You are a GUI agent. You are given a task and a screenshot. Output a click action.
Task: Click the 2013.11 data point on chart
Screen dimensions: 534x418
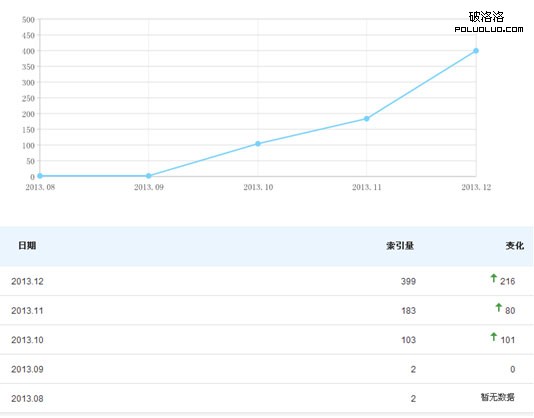click(366, 119)
